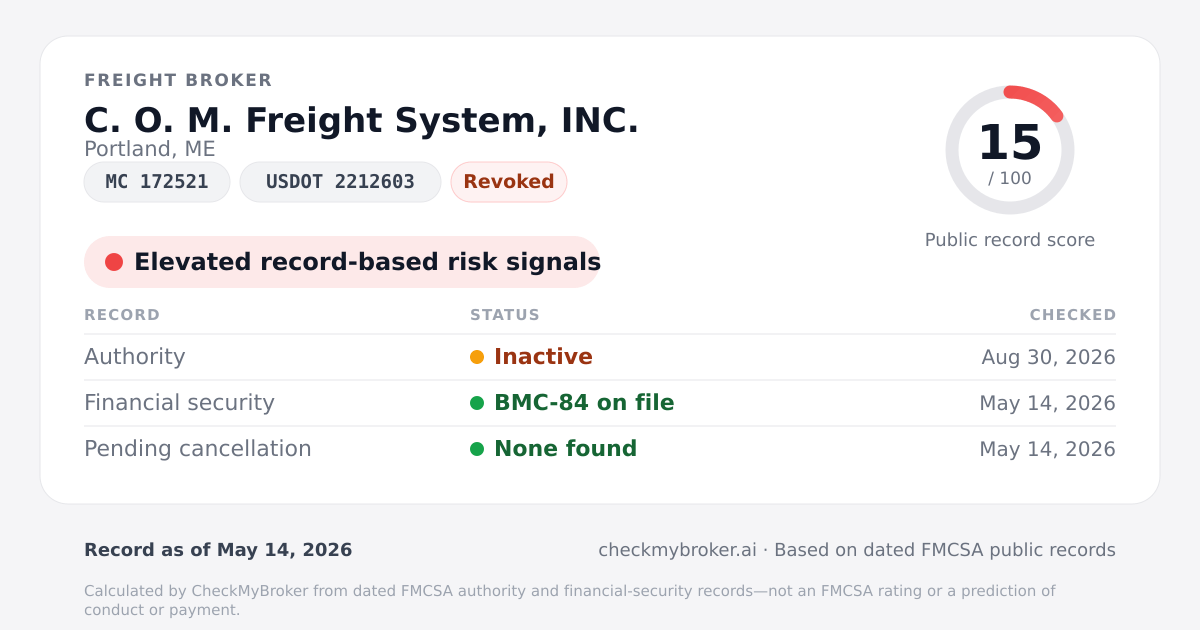Select the MC 172521 badge
Viewport: 1200px width, 630px height.
coord(157,182)
